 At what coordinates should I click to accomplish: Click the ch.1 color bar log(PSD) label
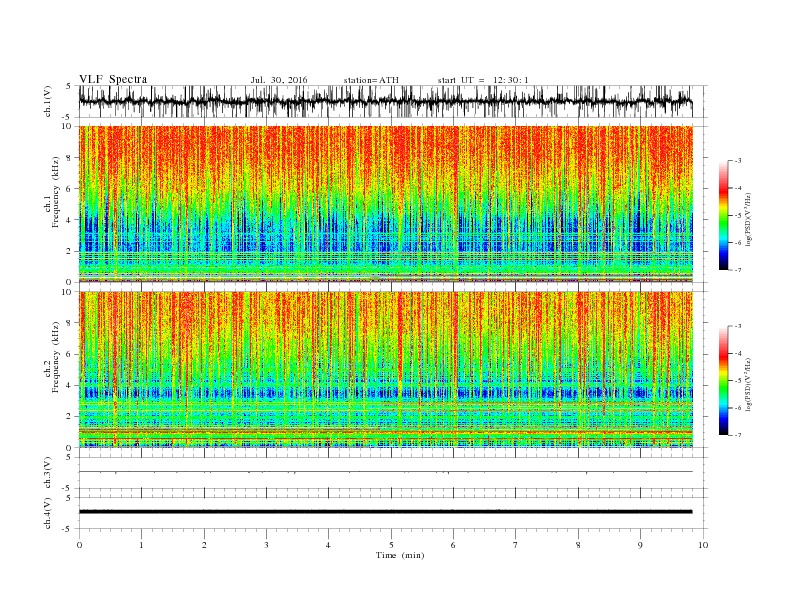pos(748,220)
